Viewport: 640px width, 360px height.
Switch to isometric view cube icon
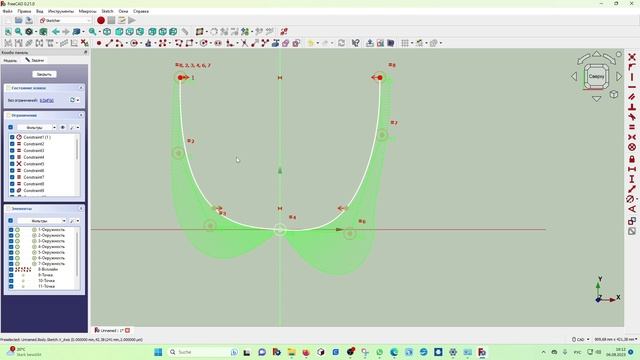point(107,31)
